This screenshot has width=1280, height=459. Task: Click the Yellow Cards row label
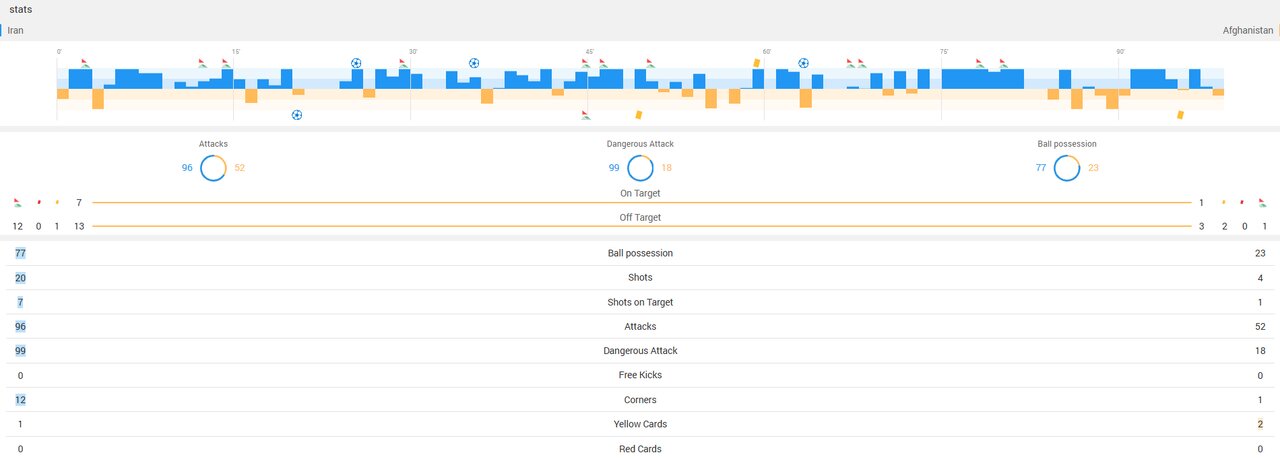[x=640, y=424]
